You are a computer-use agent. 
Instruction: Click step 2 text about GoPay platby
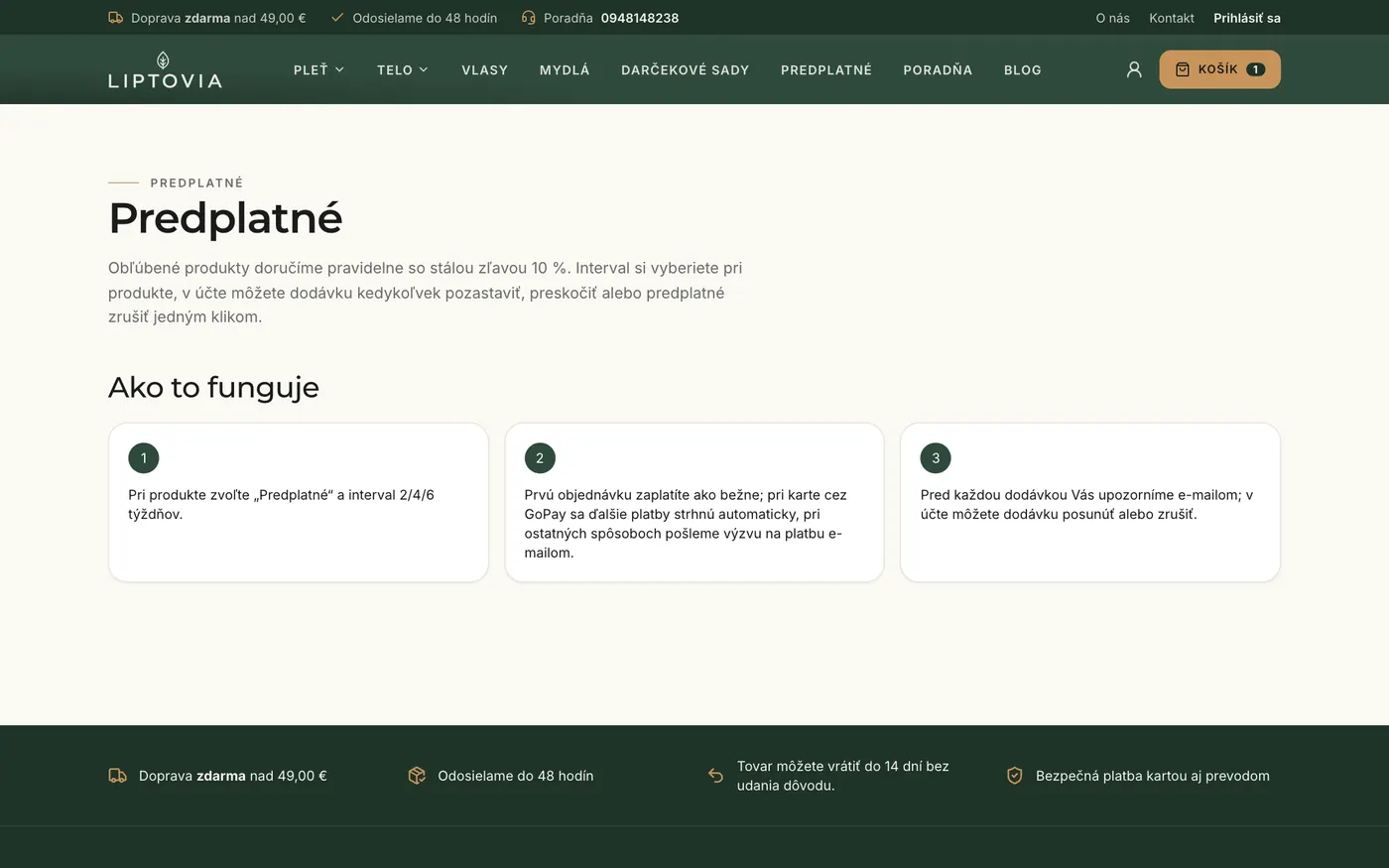click(686, 524)
